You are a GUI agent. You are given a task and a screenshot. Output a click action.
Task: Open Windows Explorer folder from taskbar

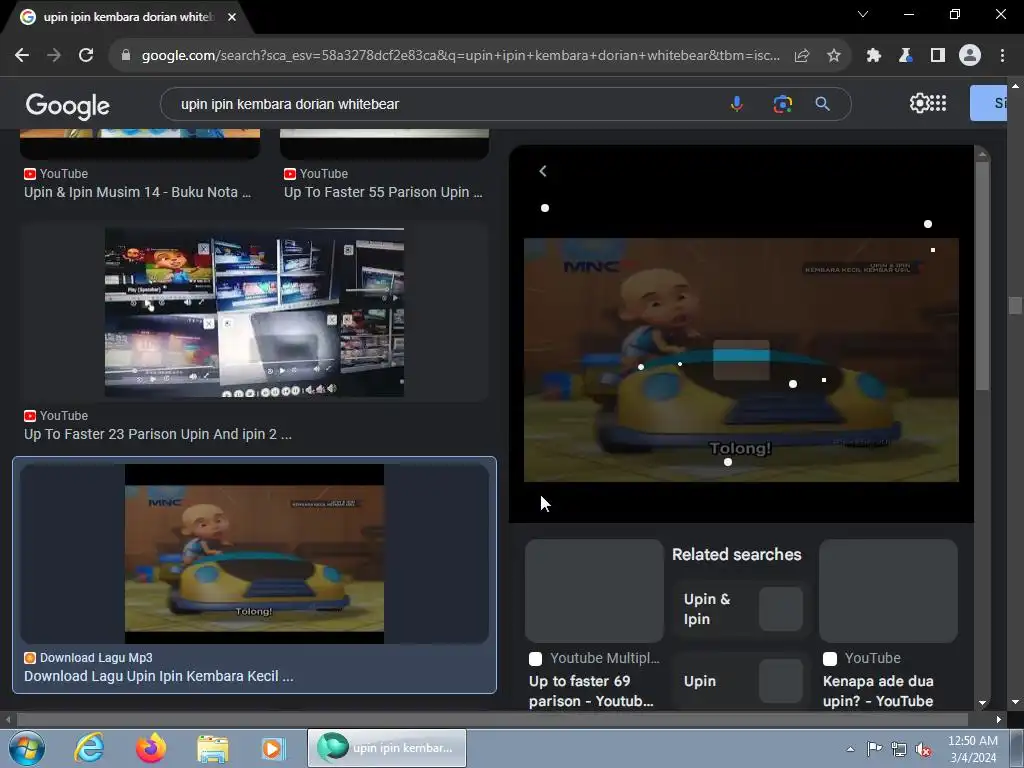[x=213, y=748]
